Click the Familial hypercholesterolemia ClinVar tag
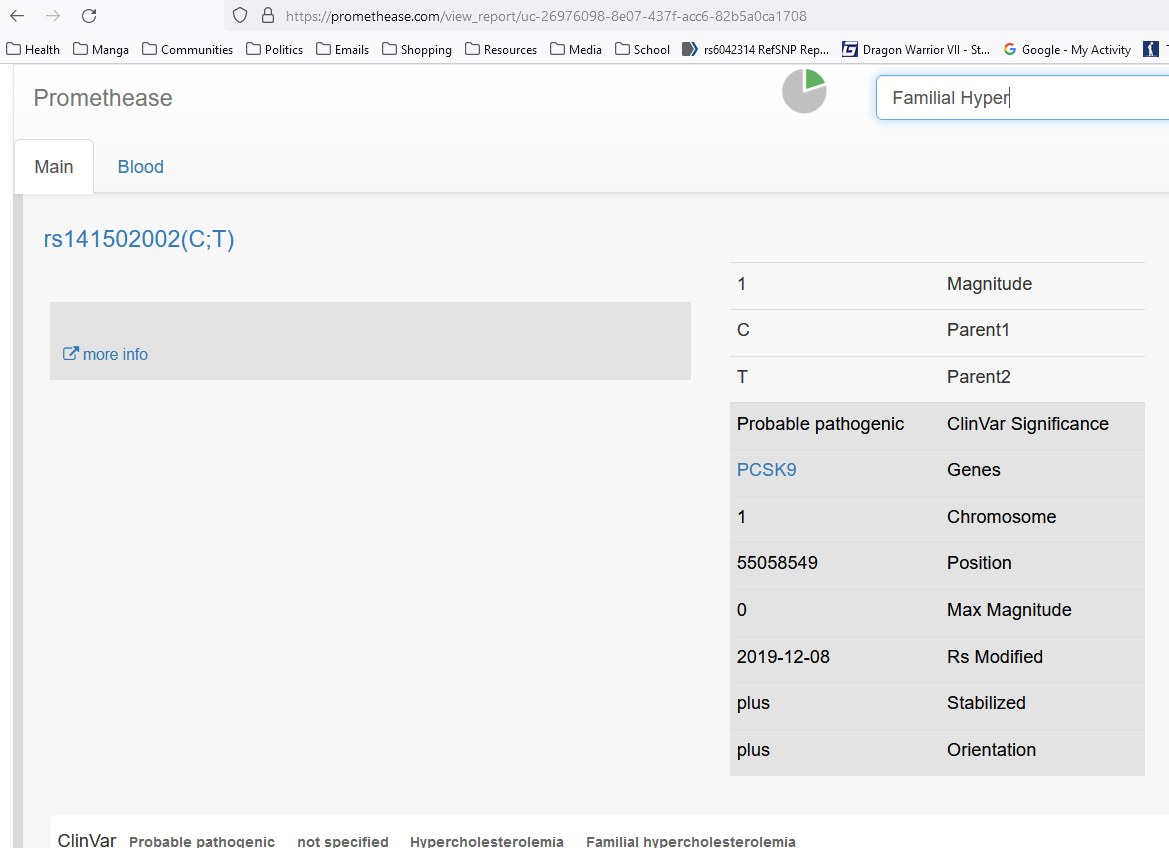Viewport: 1169px width, 848px height. coord(690,841)
